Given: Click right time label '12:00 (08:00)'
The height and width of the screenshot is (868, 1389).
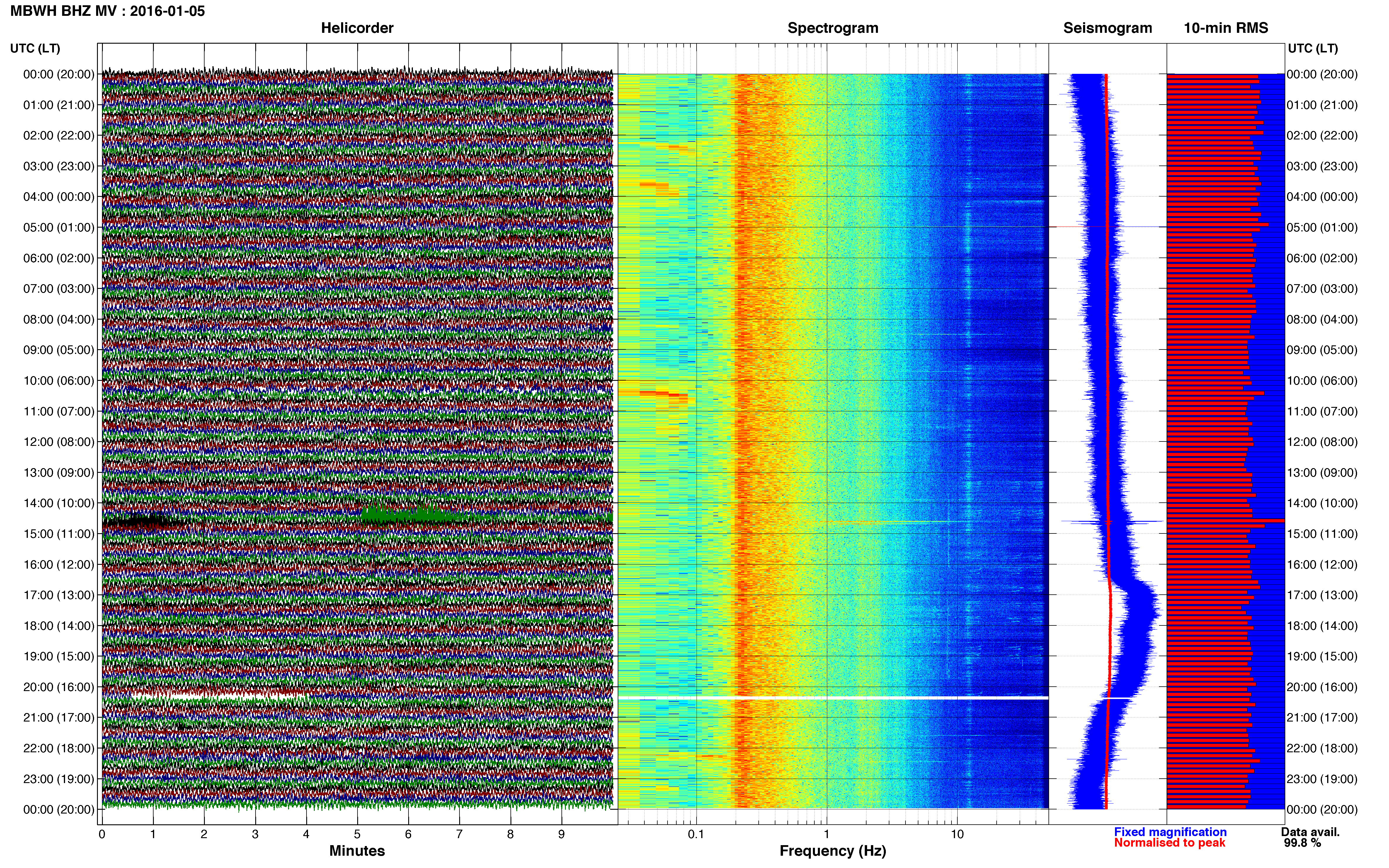Looking at the screenshot, I should [1322, 442].
